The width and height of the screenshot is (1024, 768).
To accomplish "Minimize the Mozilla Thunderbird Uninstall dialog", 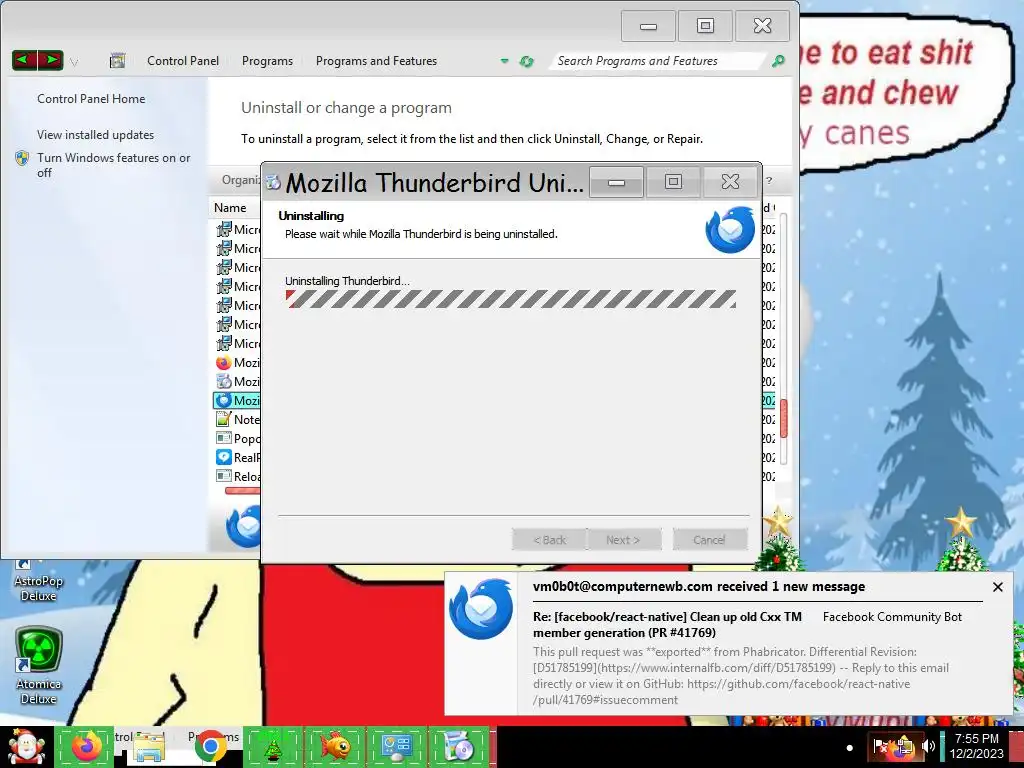I will 616,182.
